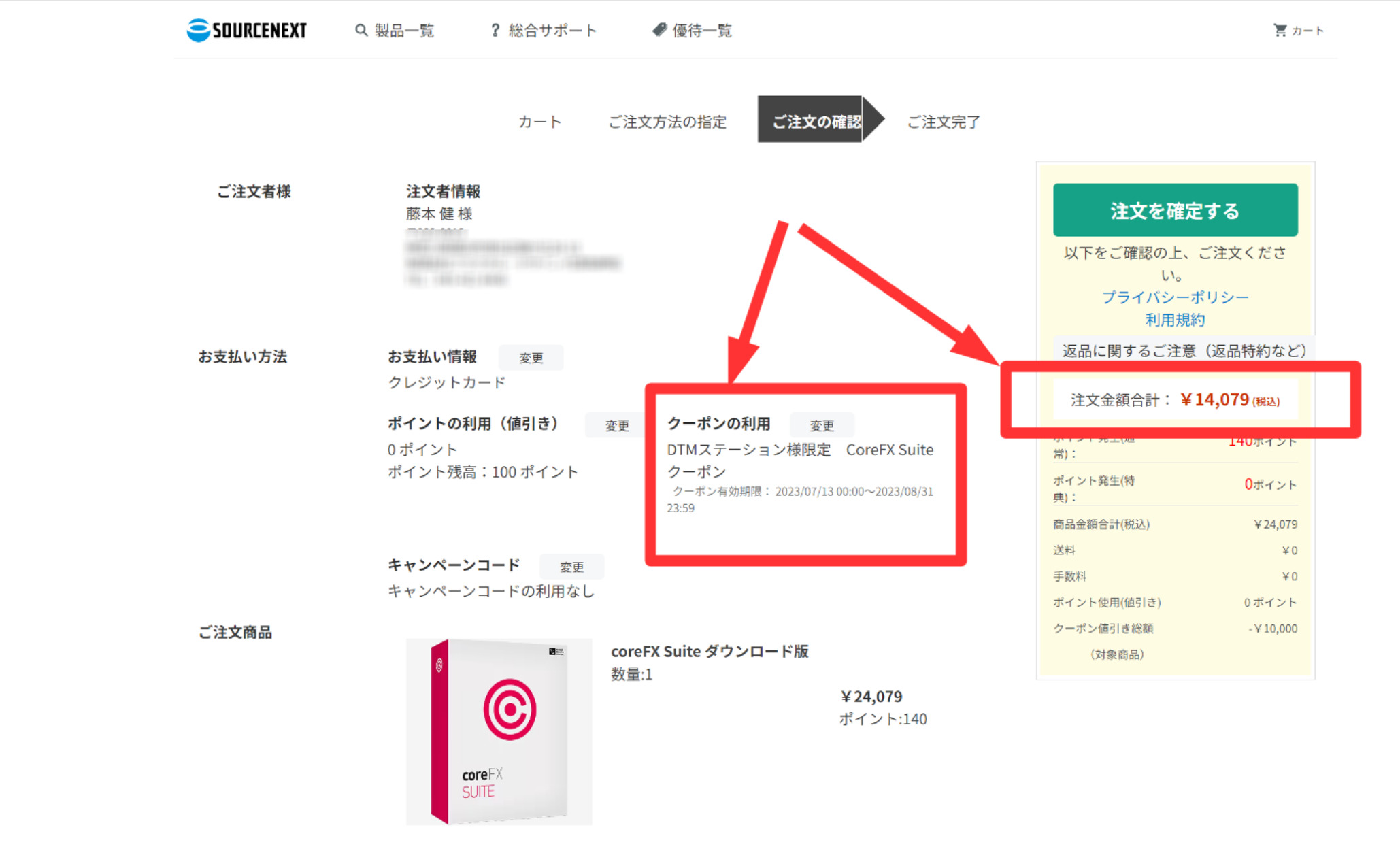Click coreFX Suite ダウンロード版 product name
1400x868 pixels.
710,651
